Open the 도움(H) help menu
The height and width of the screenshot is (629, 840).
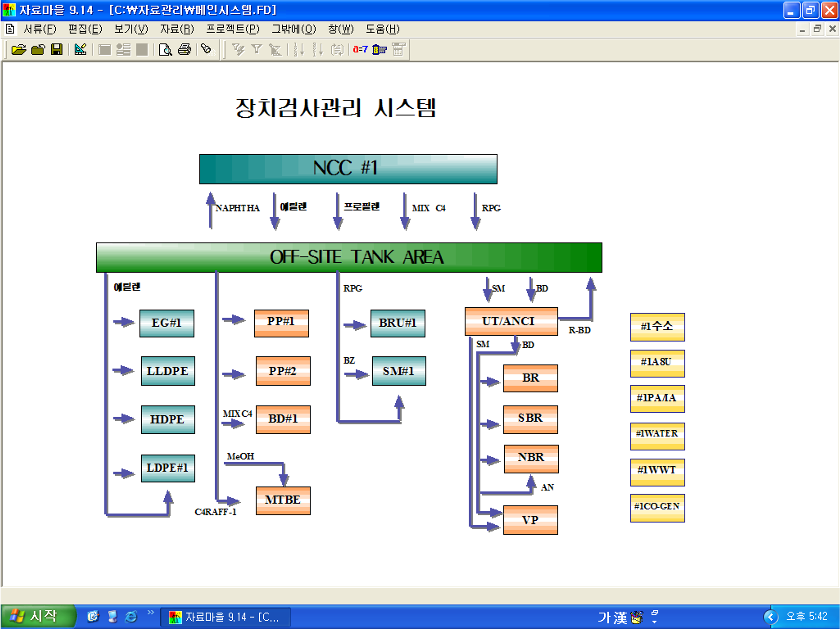382,29
